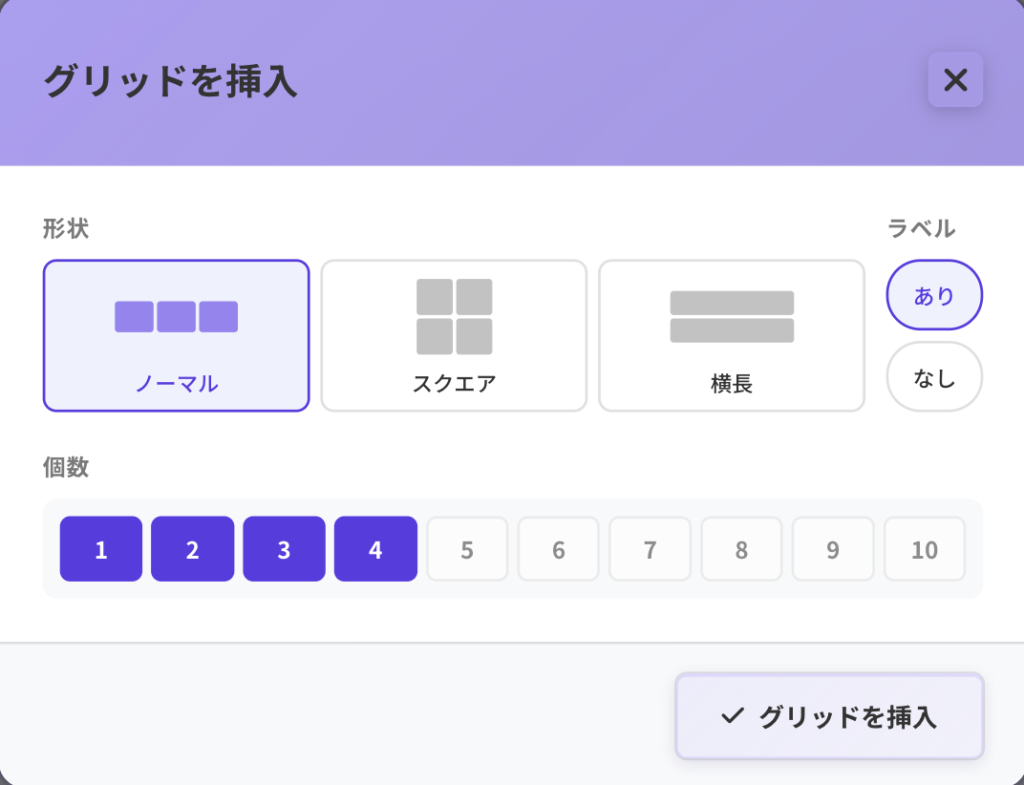This screenshot has height=785, width=1024.
Task: Close the グリッドを挿入 dialog
Action: point(955,80)
